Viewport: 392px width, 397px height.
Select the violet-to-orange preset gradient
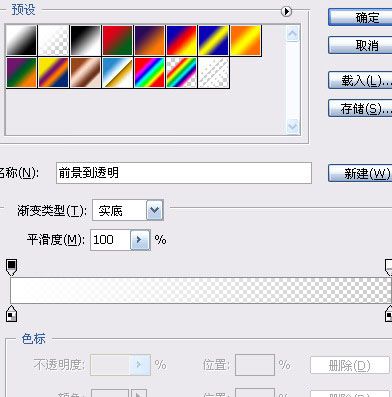pyautogui.click(x=149, y=40)
